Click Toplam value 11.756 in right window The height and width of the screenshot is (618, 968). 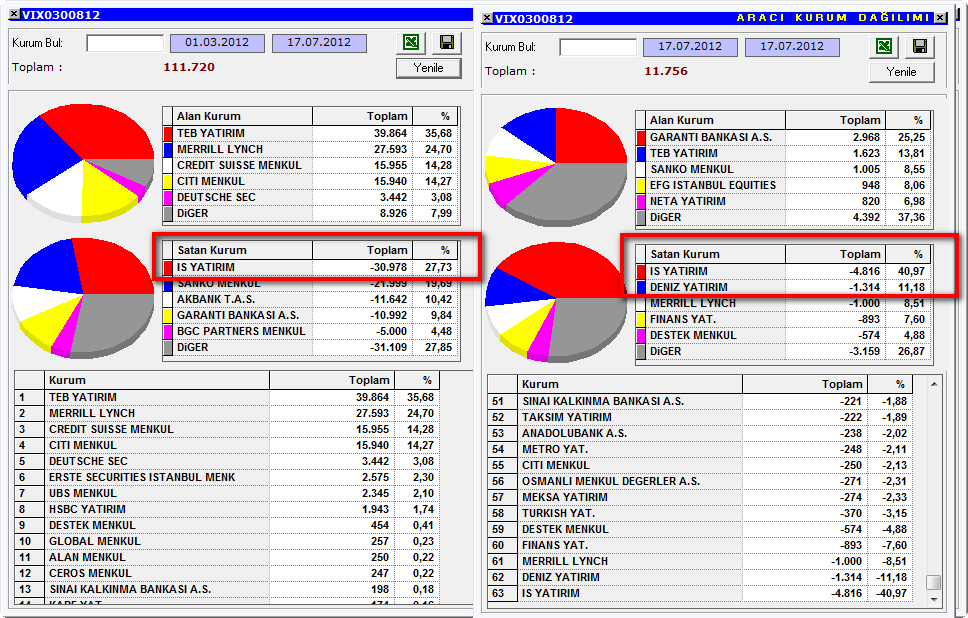pos(666,71)
